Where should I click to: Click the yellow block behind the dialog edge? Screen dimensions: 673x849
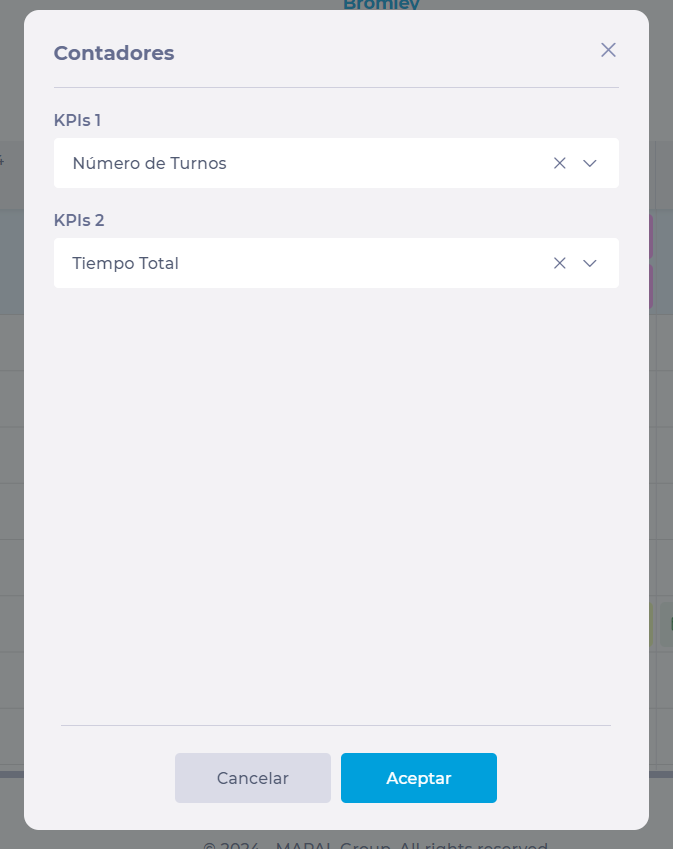click(651, 622)
